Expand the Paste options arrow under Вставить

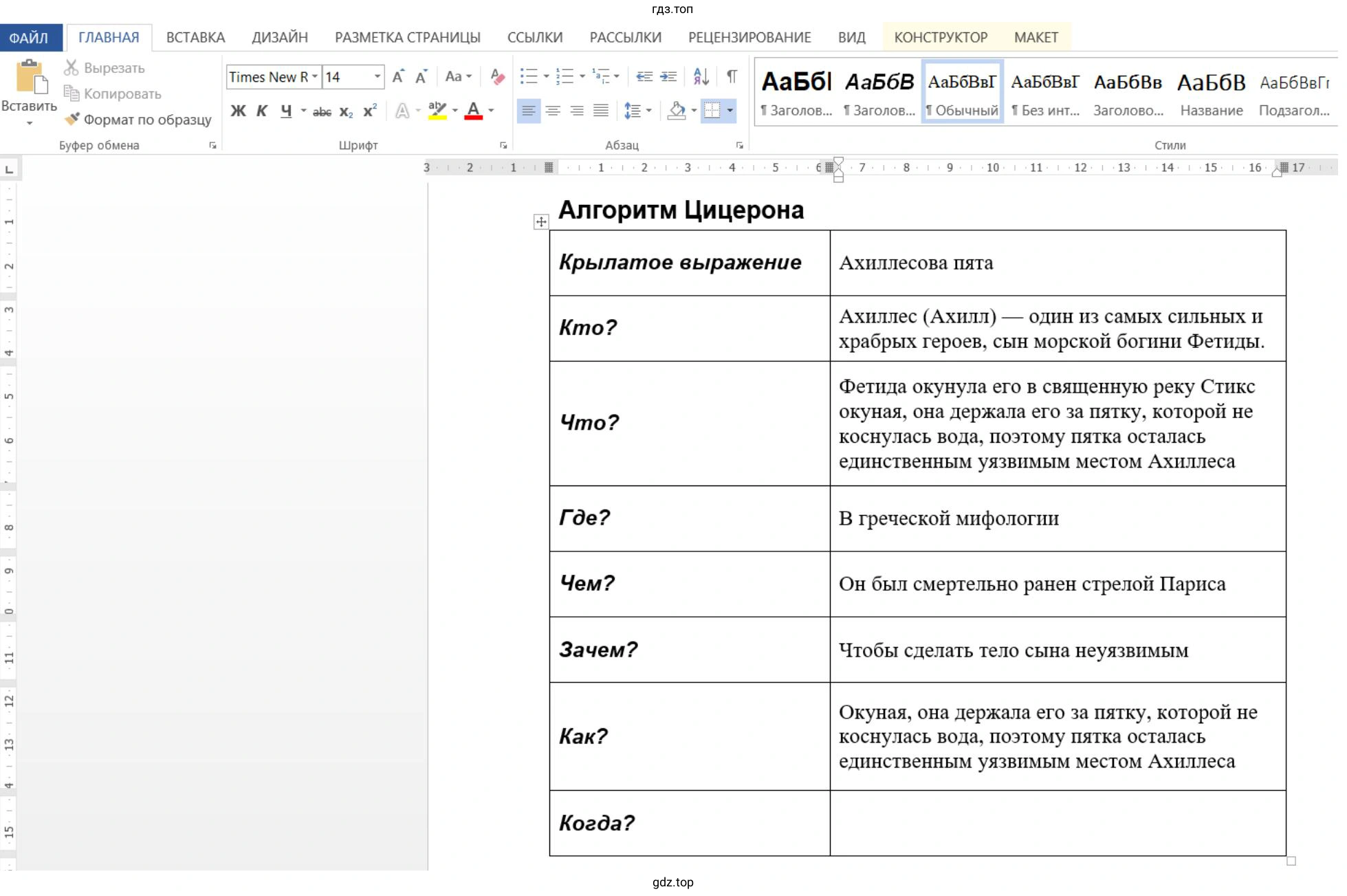click(x=30, y=123)
